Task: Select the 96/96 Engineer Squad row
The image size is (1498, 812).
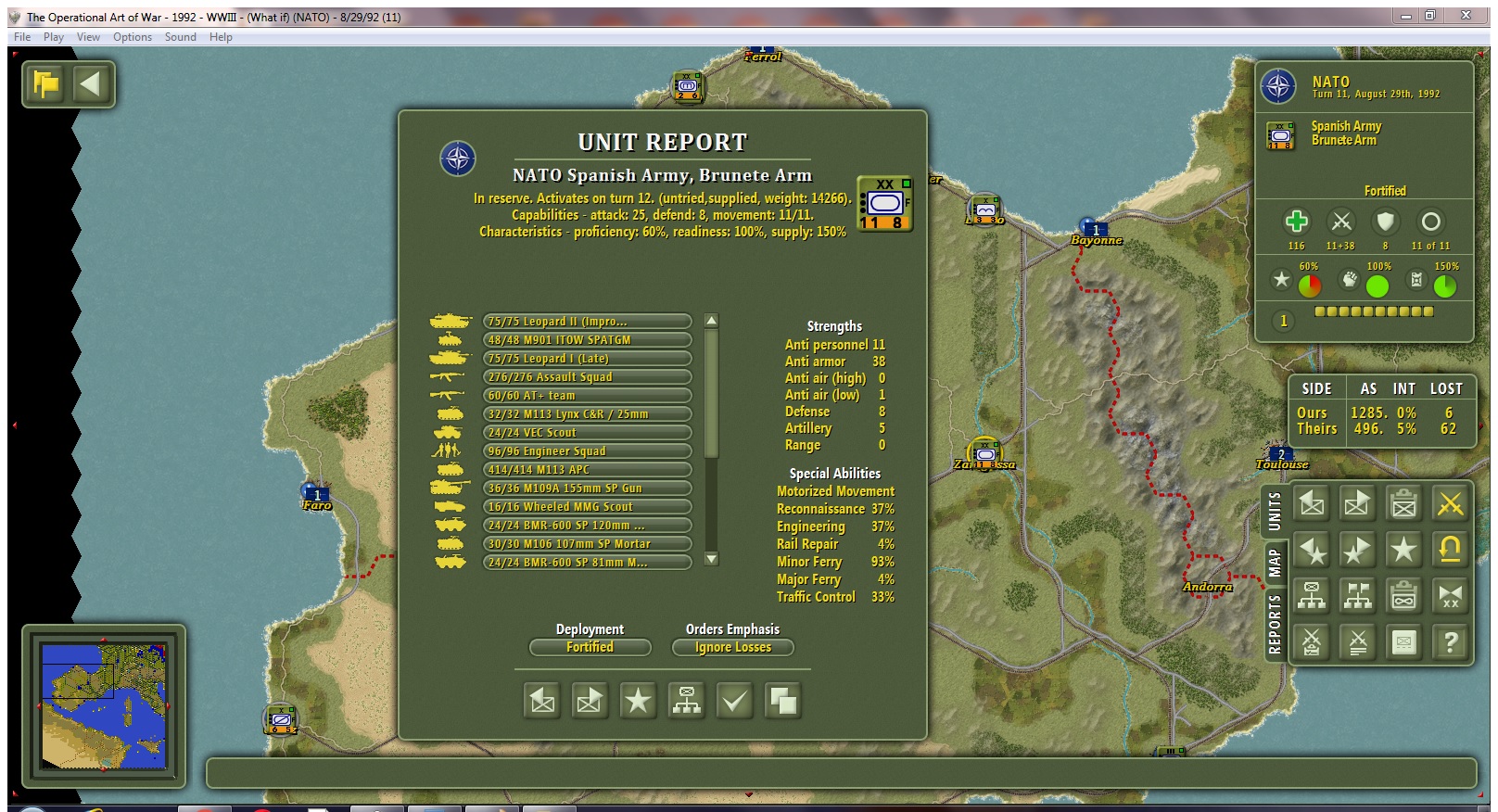Action: click(588, 451)
